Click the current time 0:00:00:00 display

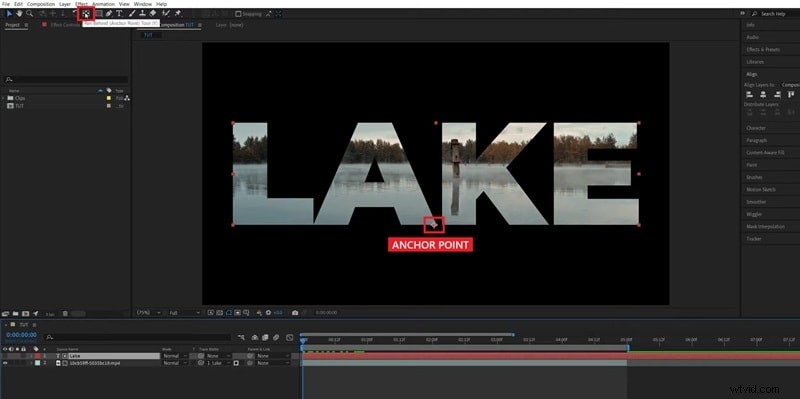(x=21, y=335)
